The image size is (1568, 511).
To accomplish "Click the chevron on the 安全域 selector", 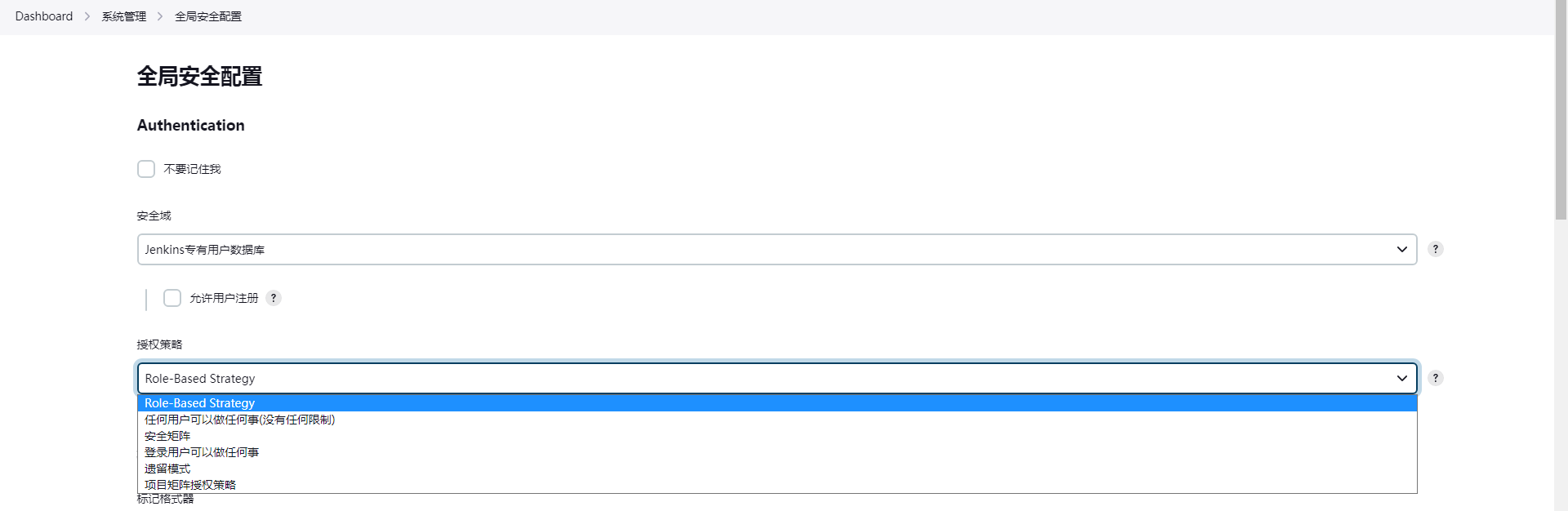I will click(1402, 249).
